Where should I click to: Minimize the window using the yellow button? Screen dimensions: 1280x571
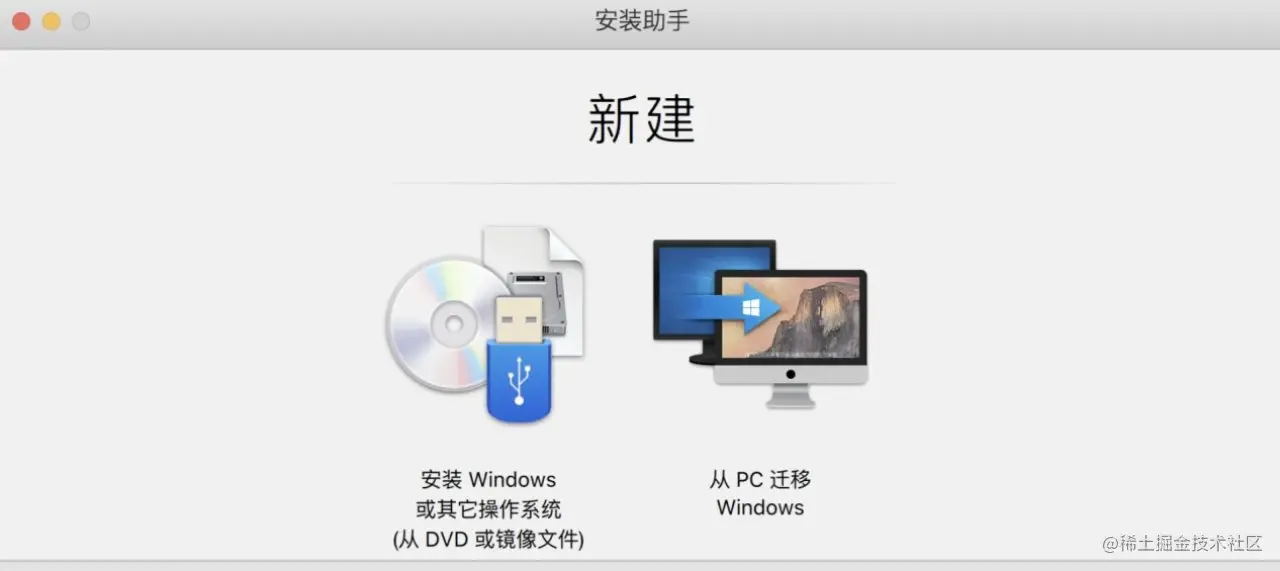pos(51,21)
